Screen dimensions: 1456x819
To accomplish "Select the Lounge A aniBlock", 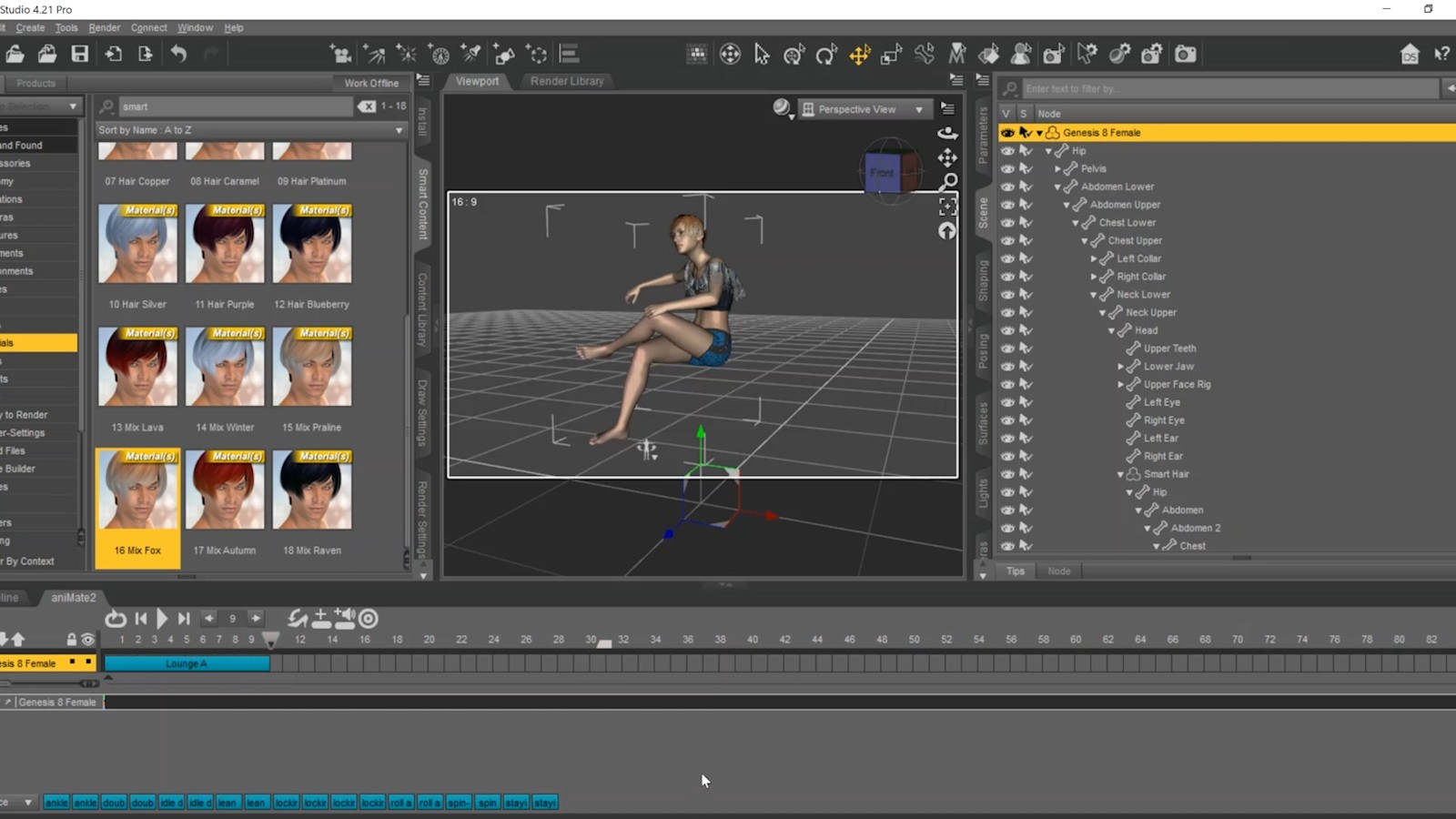I will tap(187, 663).
